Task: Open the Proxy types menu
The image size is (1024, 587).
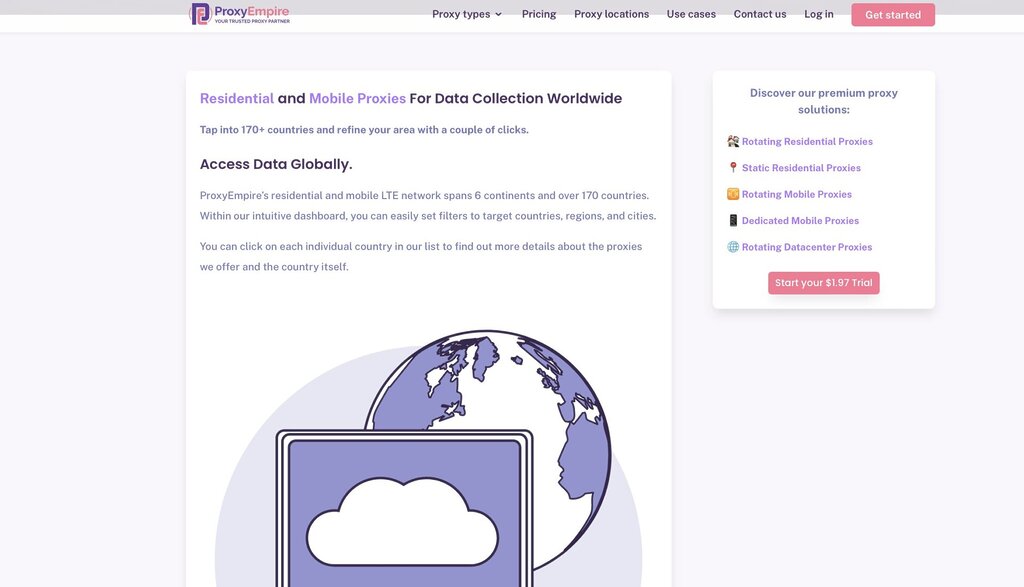Action: pyautogui.click(x=467, y=14)
